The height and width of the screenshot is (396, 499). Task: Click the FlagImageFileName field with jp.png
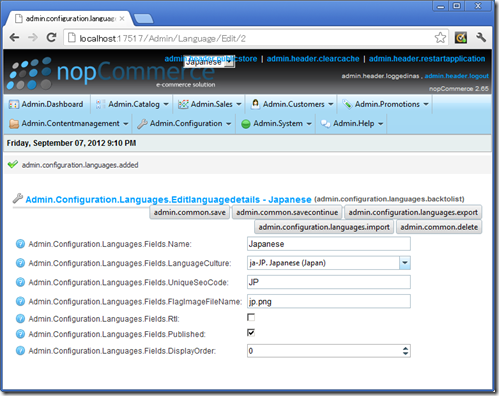[x=329, y=301]
